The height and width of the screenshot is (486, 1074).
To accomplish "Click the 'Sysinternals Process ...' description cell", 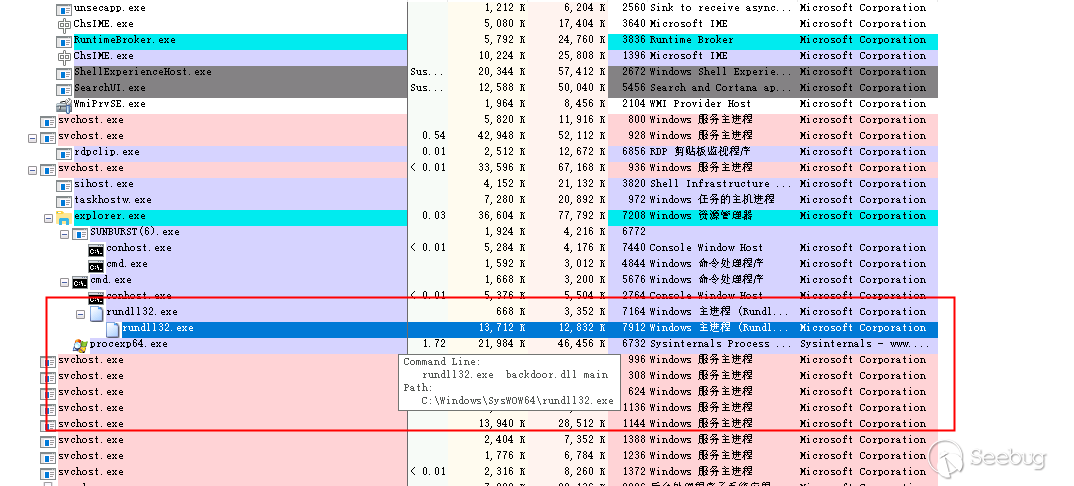I will [x=720, y=344].
